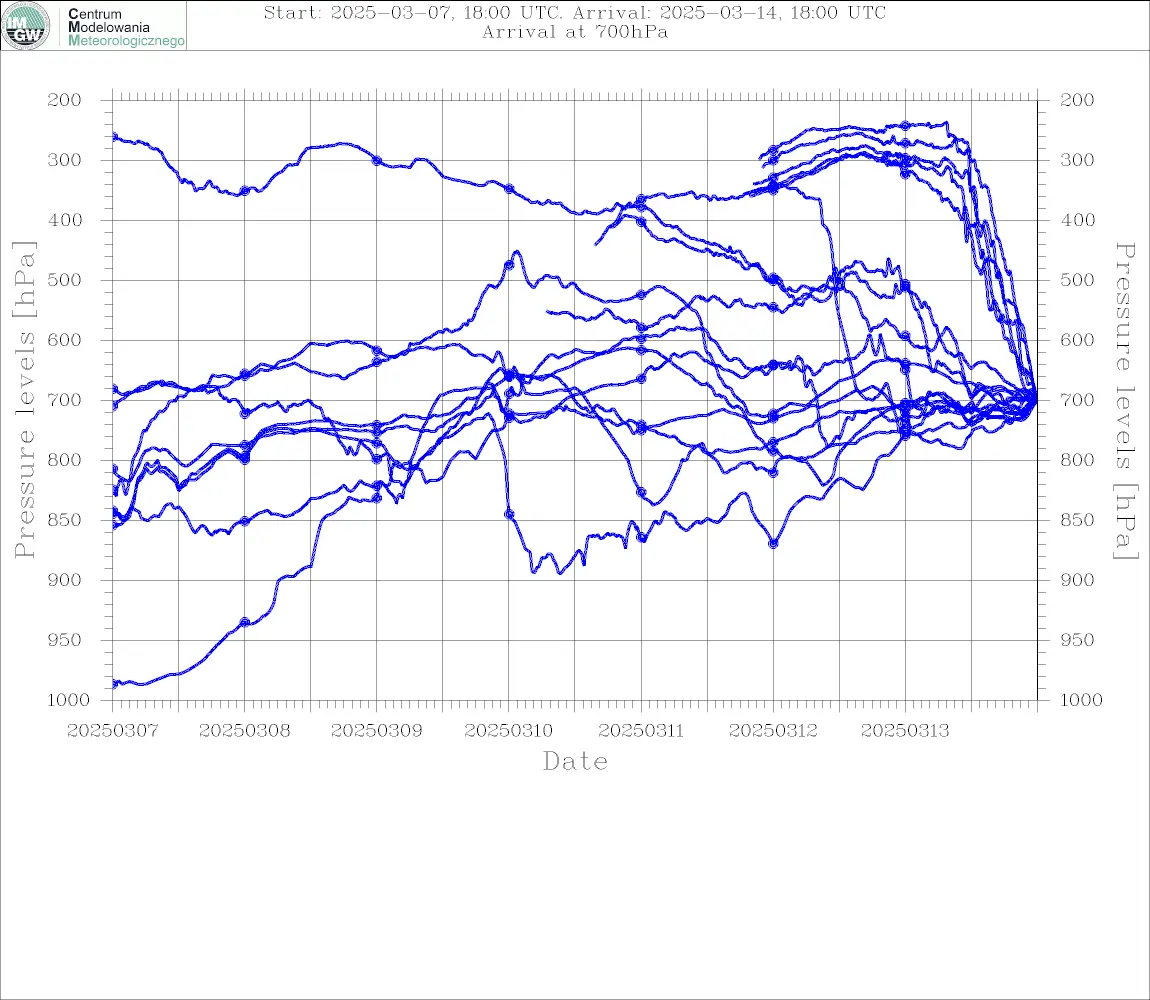This screenshot has height=1000, width=1150.
Task: Click the 'Date' x-axis title
Action: (575, 762)
